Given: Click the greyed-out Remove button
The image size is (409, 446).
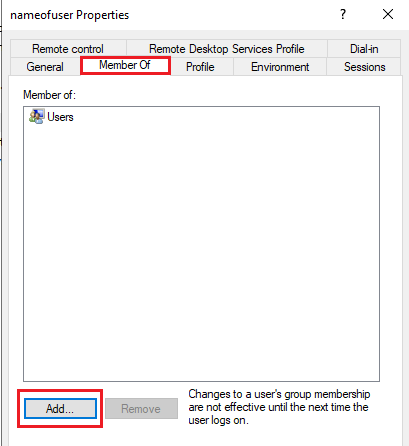Looking at the screenshot, I should point(141,408).
